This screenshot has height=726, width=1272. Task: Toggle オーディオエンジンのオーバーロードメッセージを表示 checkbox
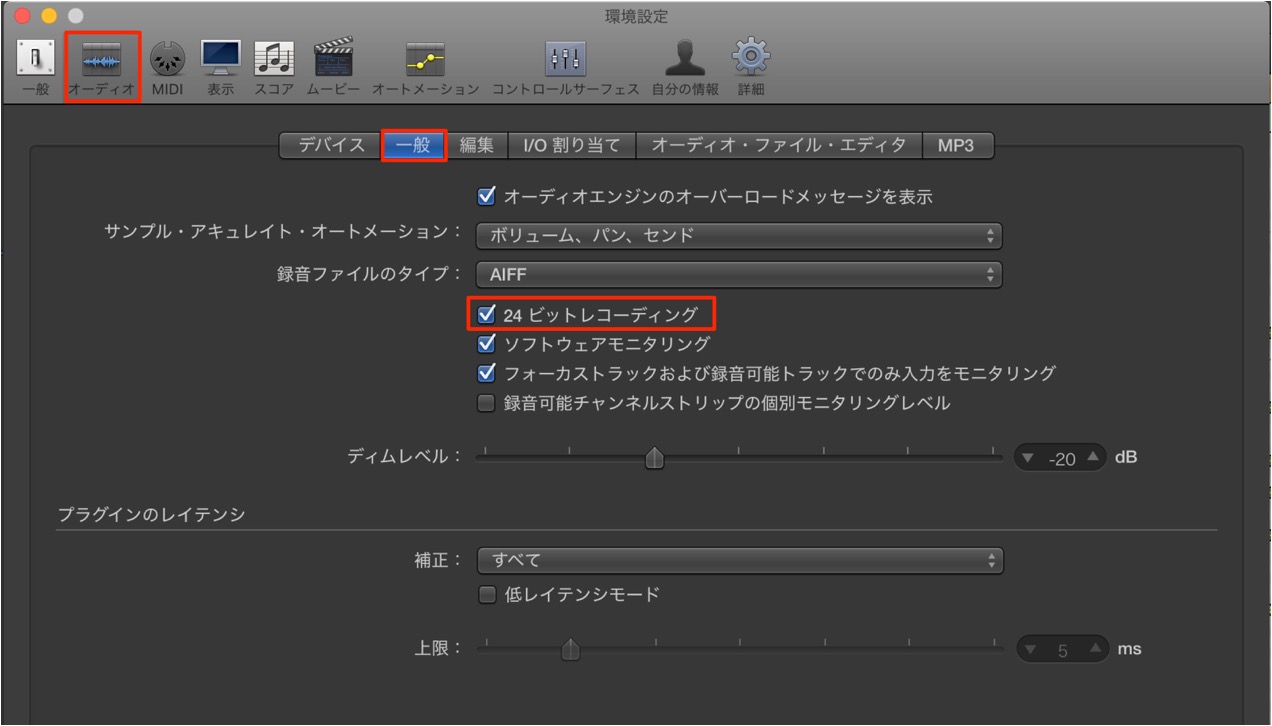click(x=487, y=196)
